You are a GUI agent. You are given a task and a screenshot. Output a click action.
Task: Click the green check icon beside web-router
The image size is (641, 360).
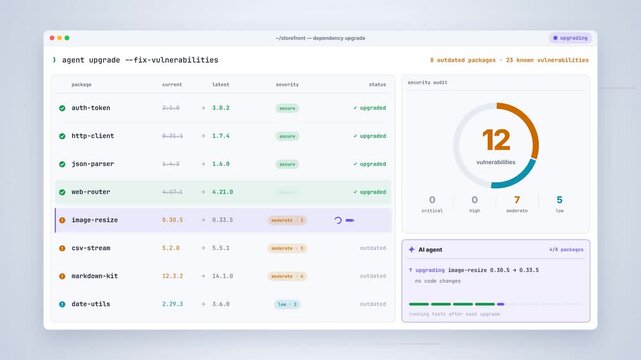(x=62, y=192)
